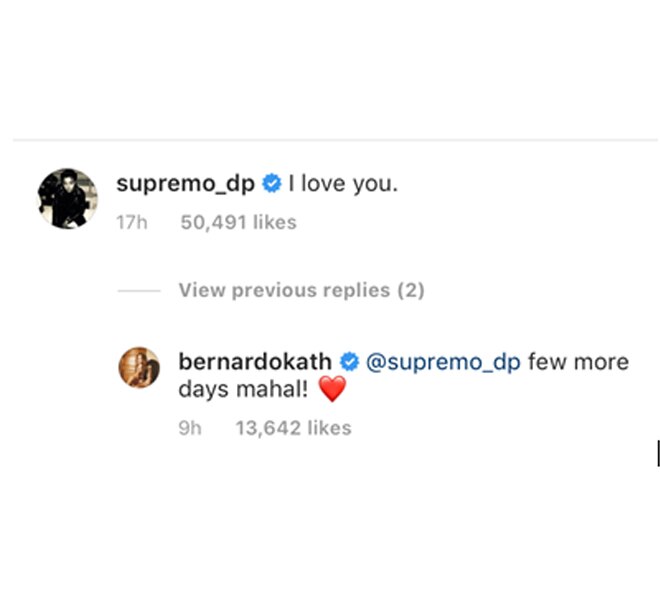Image resolution: width=660 pixels, height=600 pixels.
Task: View the 50,491 likes list
Action: point(239,222)
